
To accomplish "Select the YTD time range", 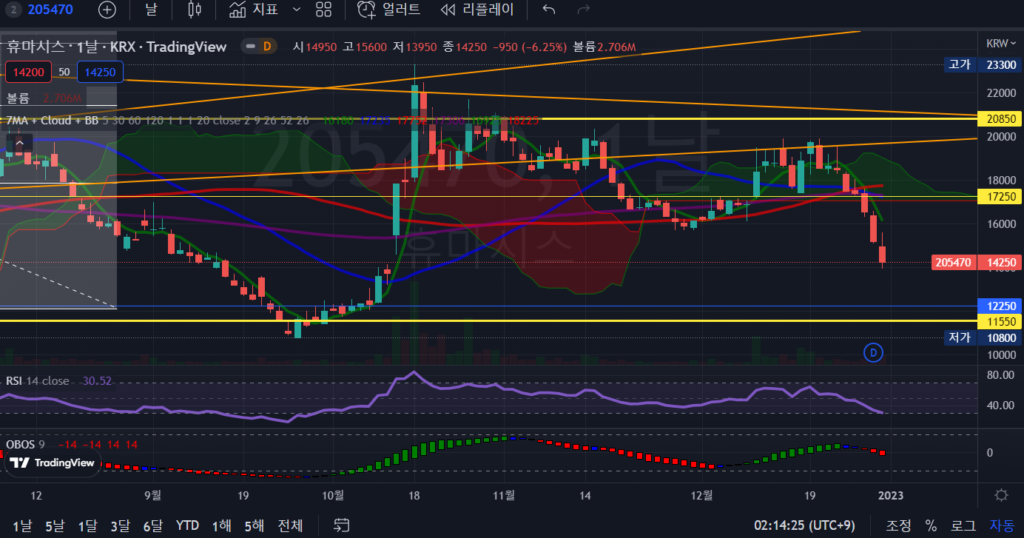I will pyautogui.click(x=187, y=525).
